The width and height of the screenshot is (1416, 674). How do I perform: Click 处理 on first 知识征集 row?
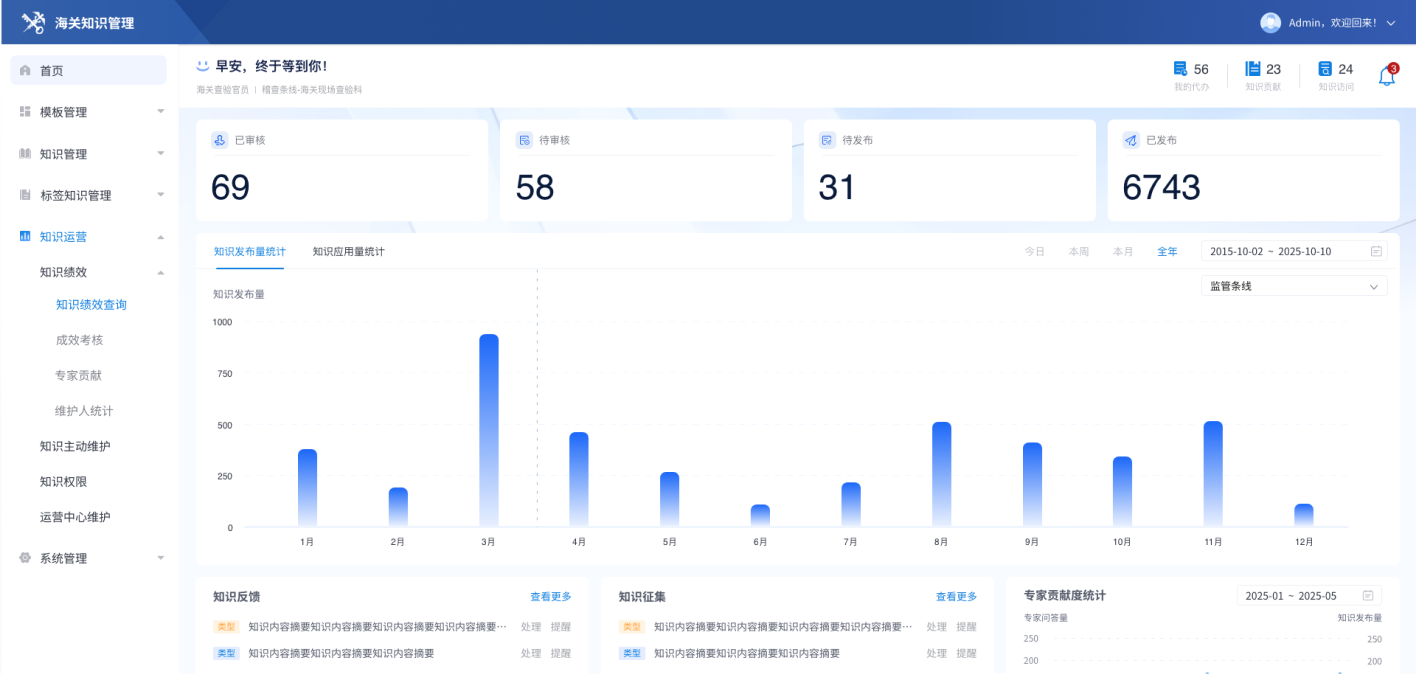click(x=936, y=627)
